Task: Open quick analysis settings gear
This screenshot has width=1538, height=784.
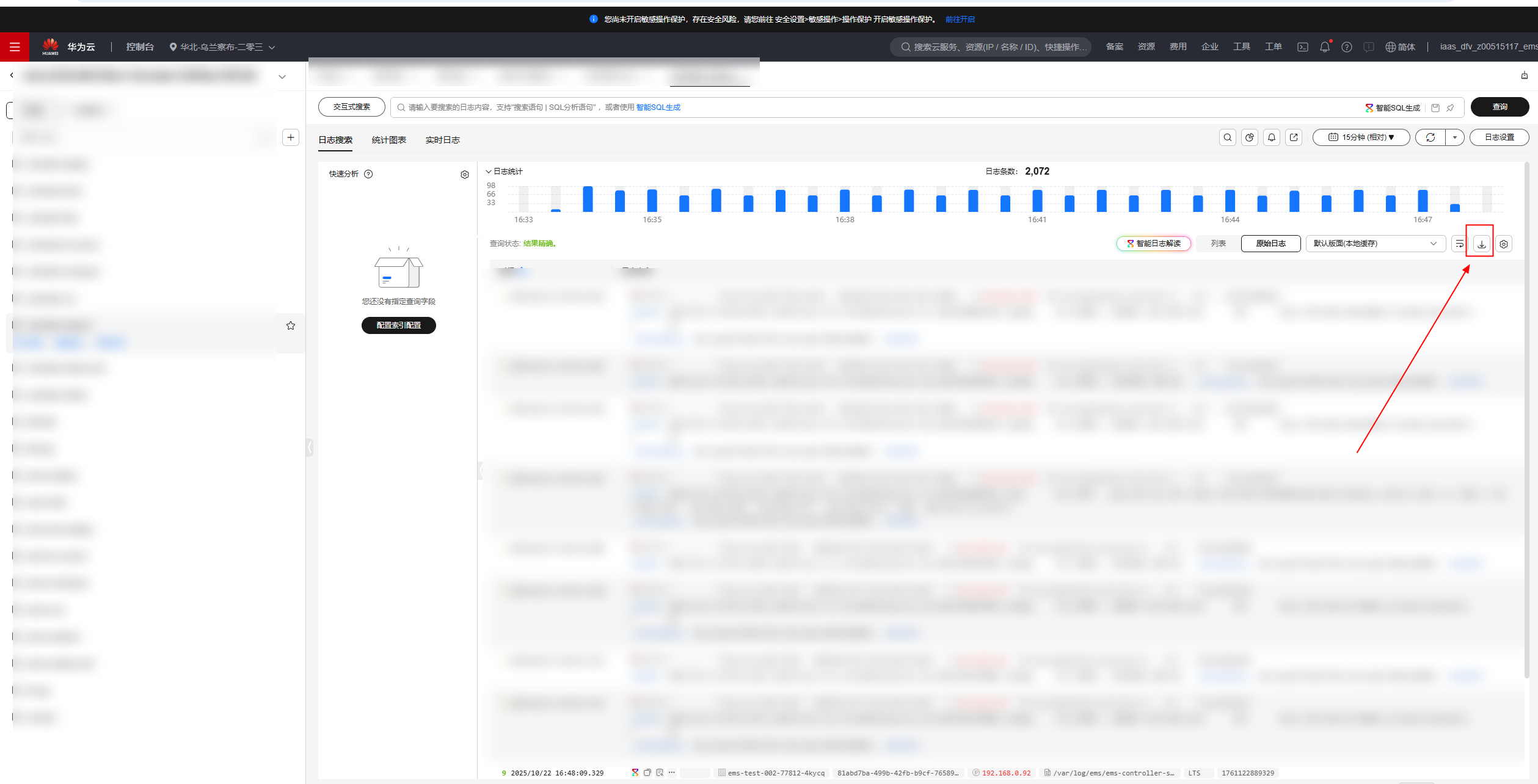Action: pos(465,175)
